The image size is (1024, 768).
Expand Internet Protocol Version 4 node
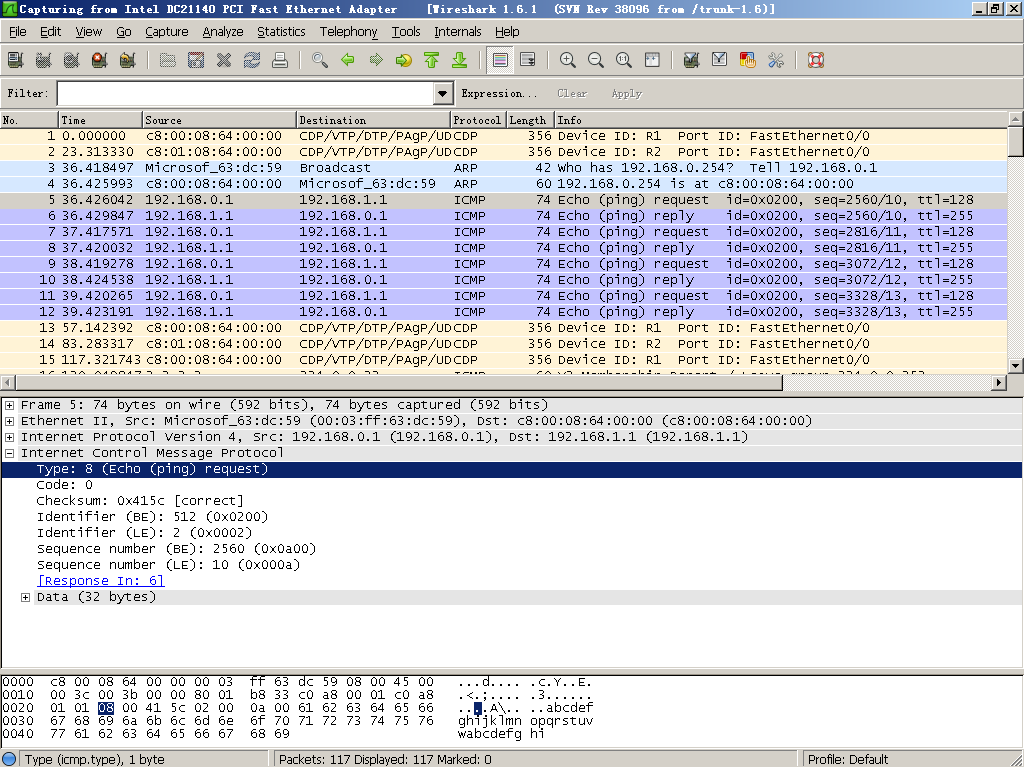pyautogui.click(x=10, y=437)
